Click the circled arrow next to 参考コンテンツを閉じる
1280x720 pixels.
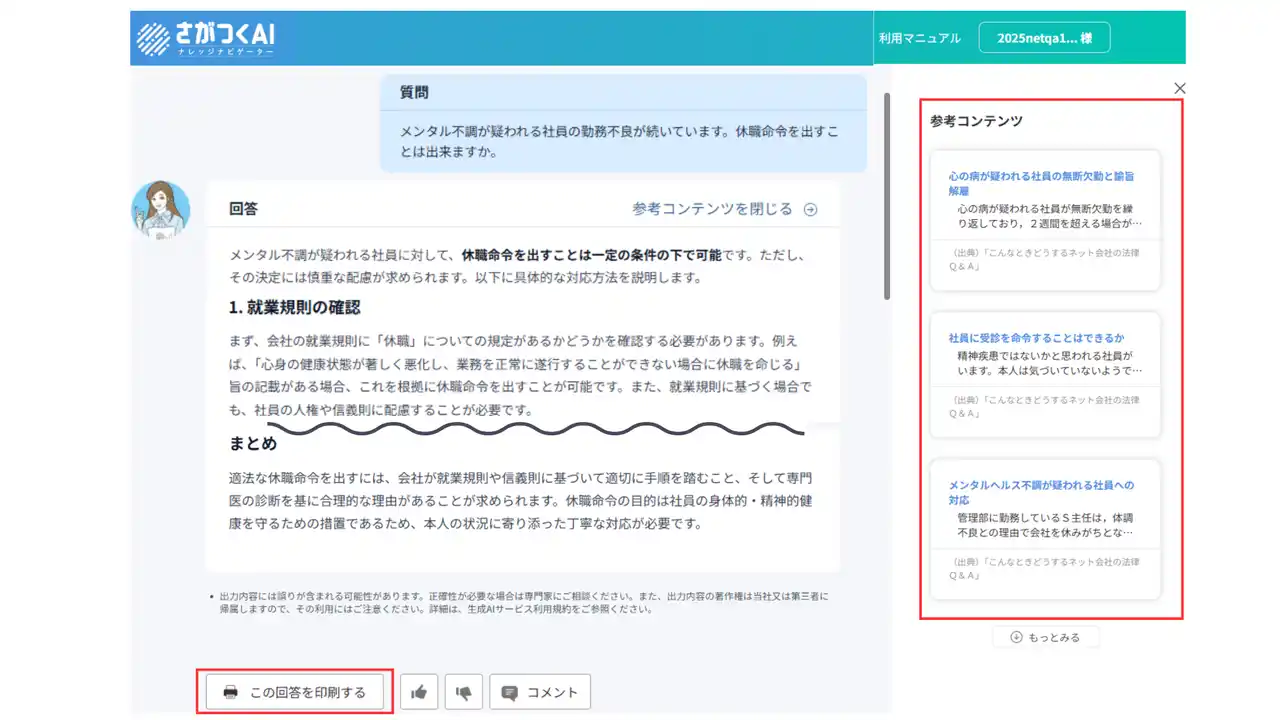(811, 210)
